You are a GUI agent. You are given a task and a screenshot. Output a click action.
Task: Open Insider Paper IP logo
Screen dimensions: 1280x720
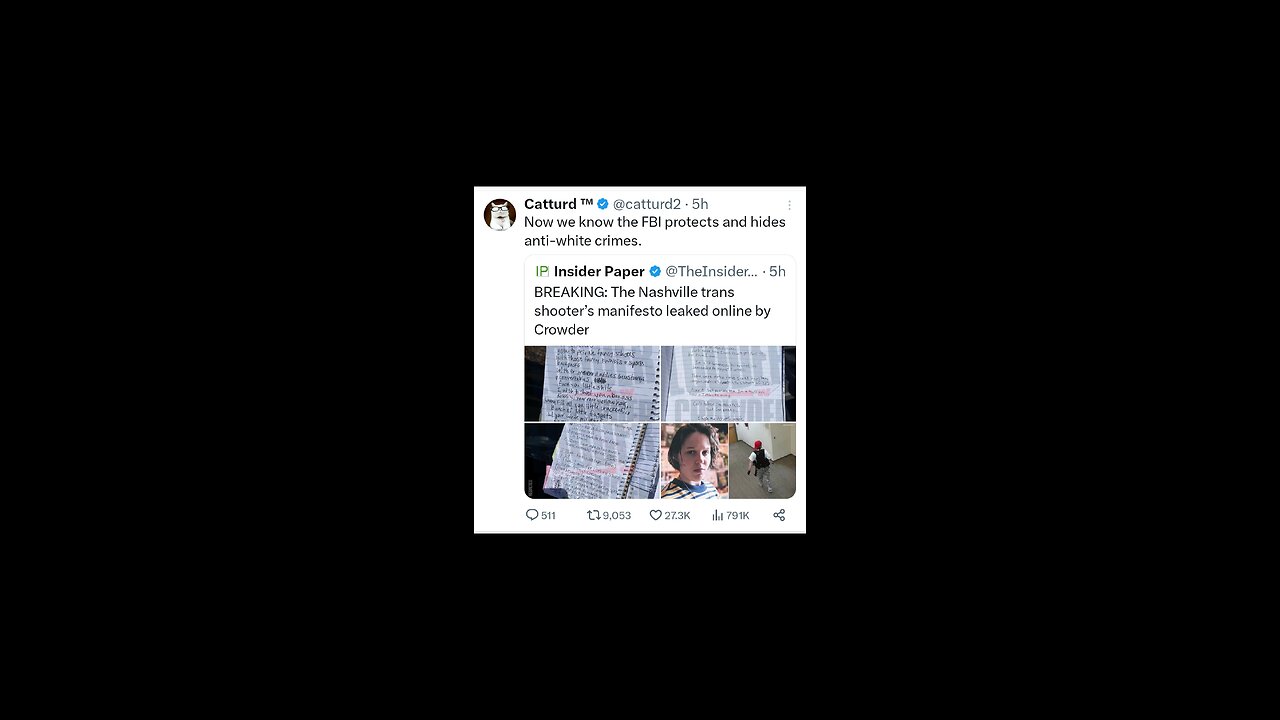[542, 271]
